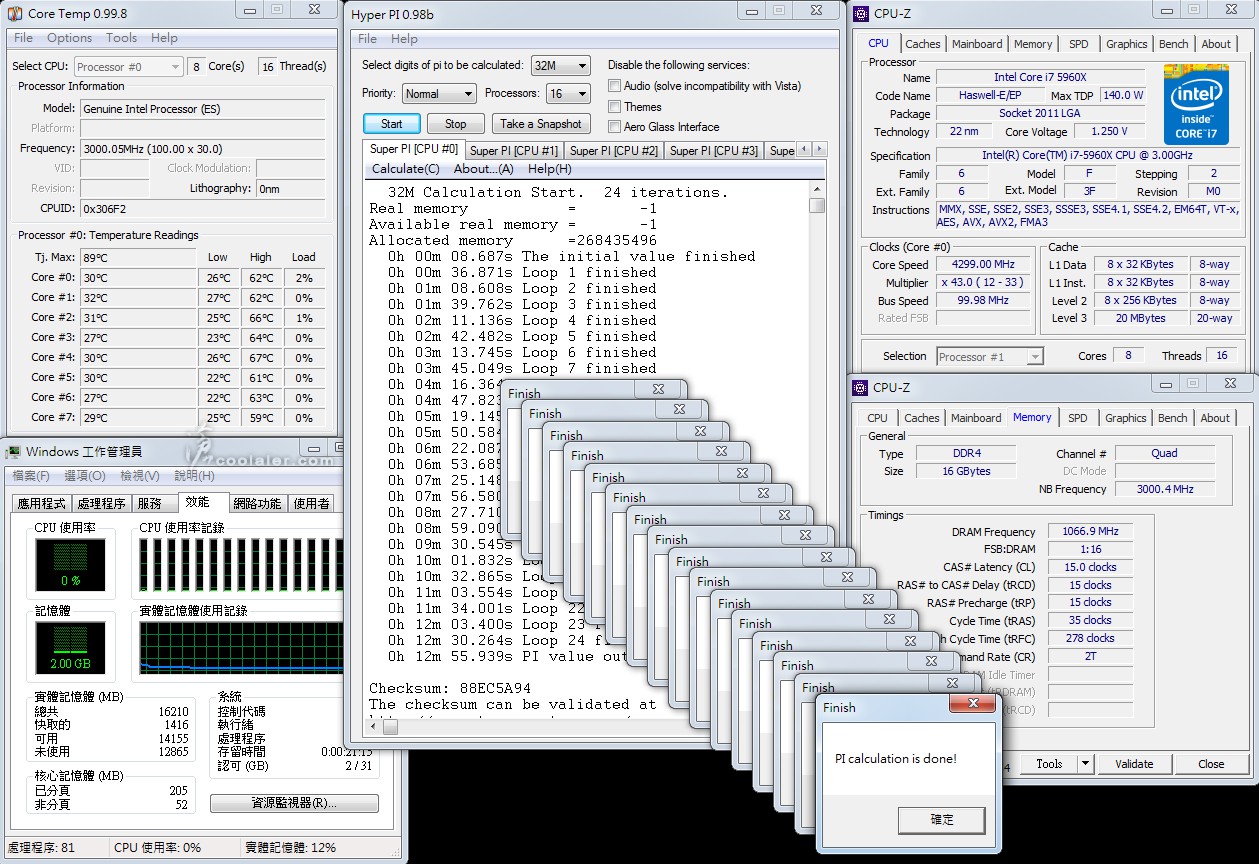
Task: Open the Help menu in Core Temp
Action: [x=164, y=38]
